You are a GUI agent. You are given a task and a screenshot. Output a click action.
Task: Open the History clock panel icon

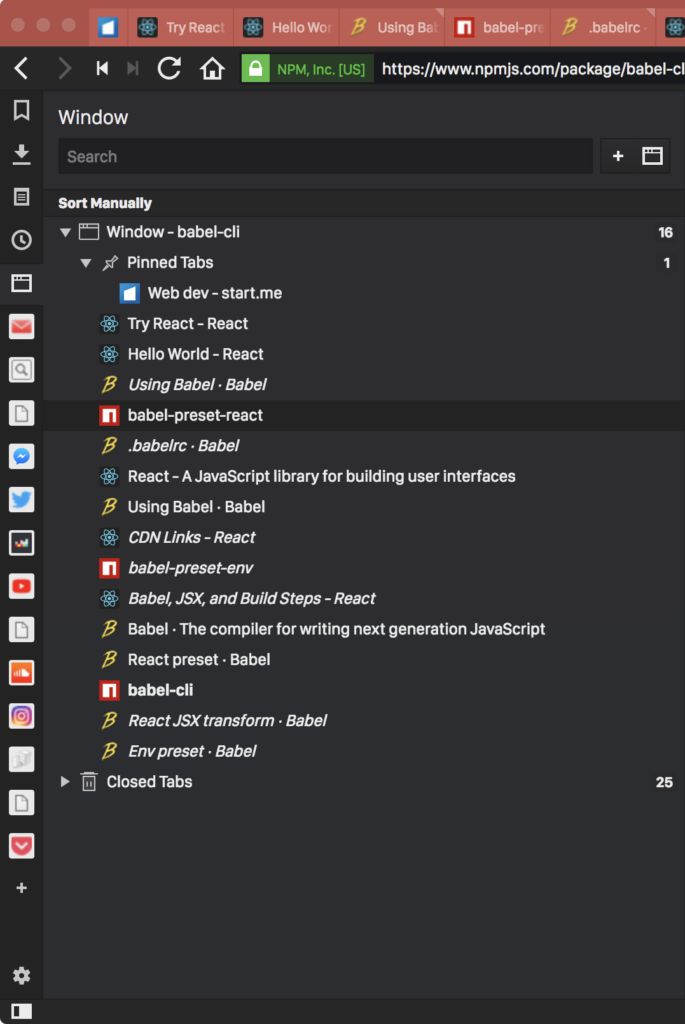(x=22, y=240)
